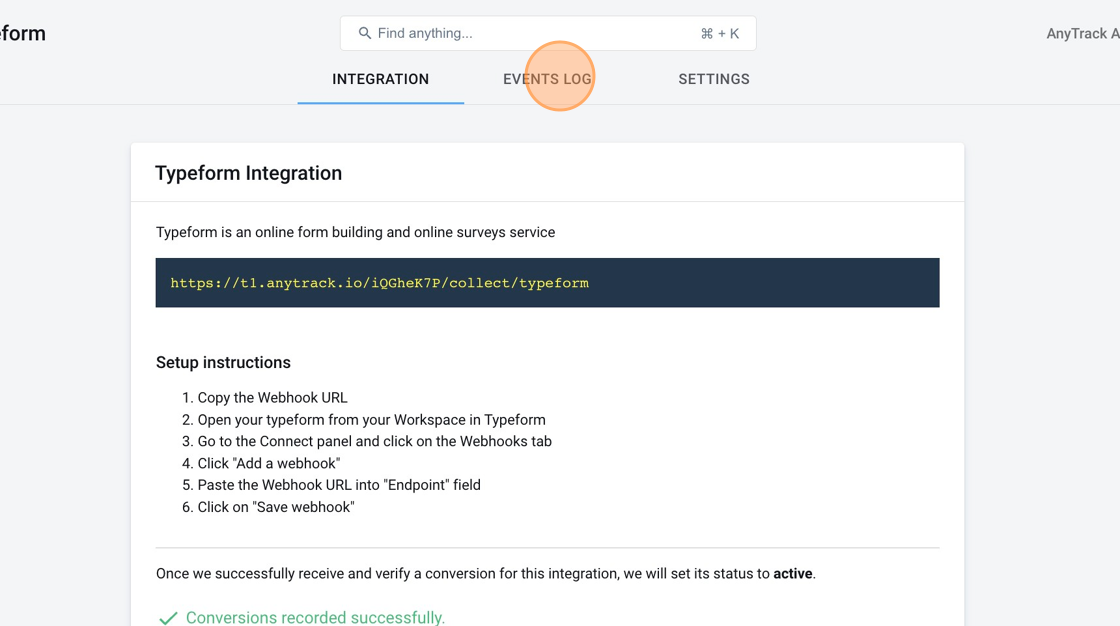
Task: Click the webhook URL code block
Action: (x=547, y=283)
